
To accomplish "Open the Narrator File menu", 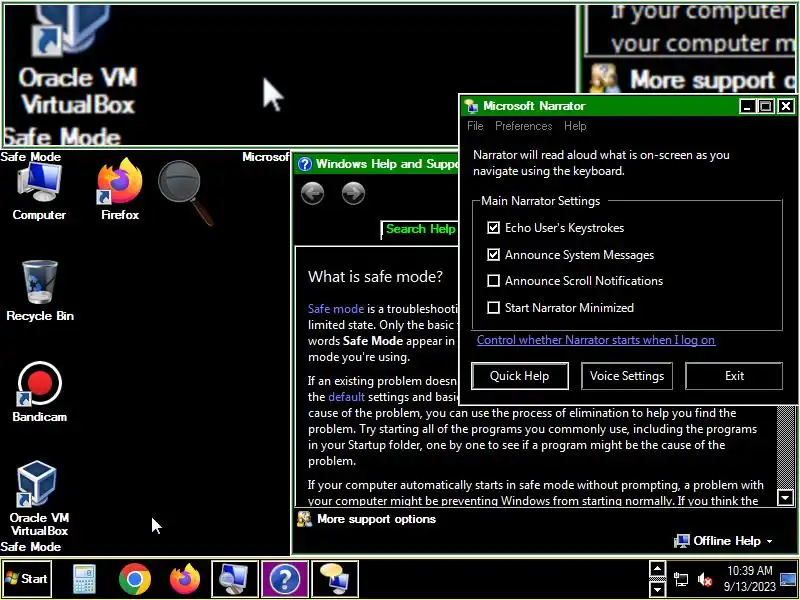I will click(475, 126).
